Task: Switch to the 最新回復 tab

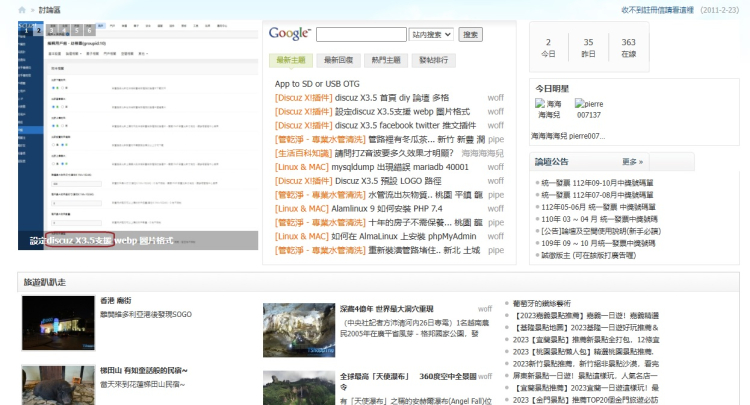Action: tap(339, 60)
